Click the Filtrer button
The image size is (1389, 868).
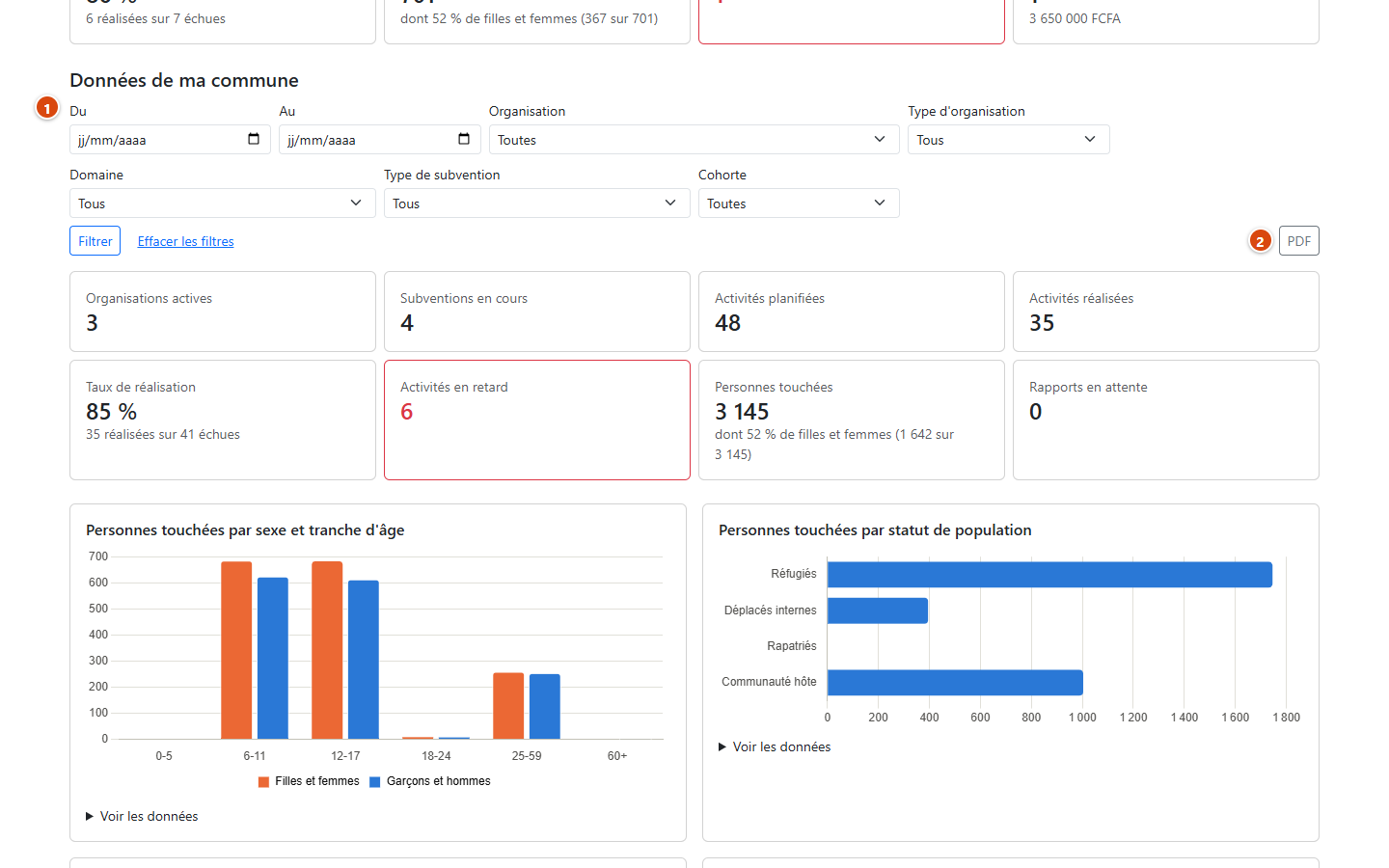click(95, 241)
